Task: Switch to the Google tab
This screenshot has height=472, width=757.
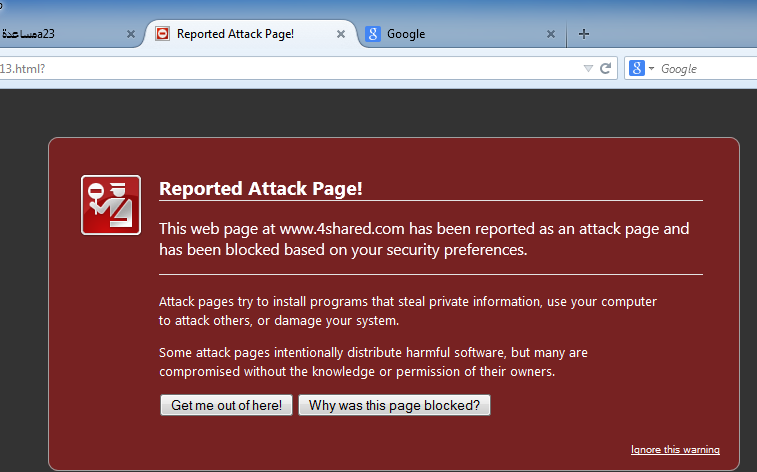Action: [x=461, y=34]
